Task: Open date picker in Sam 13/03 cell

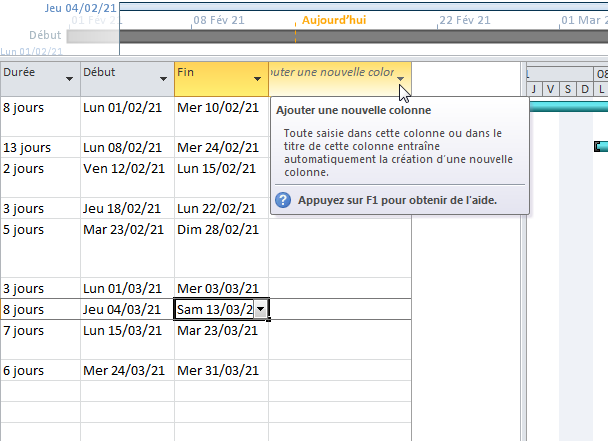Action: pyautogui.click(x=260, y=310)
